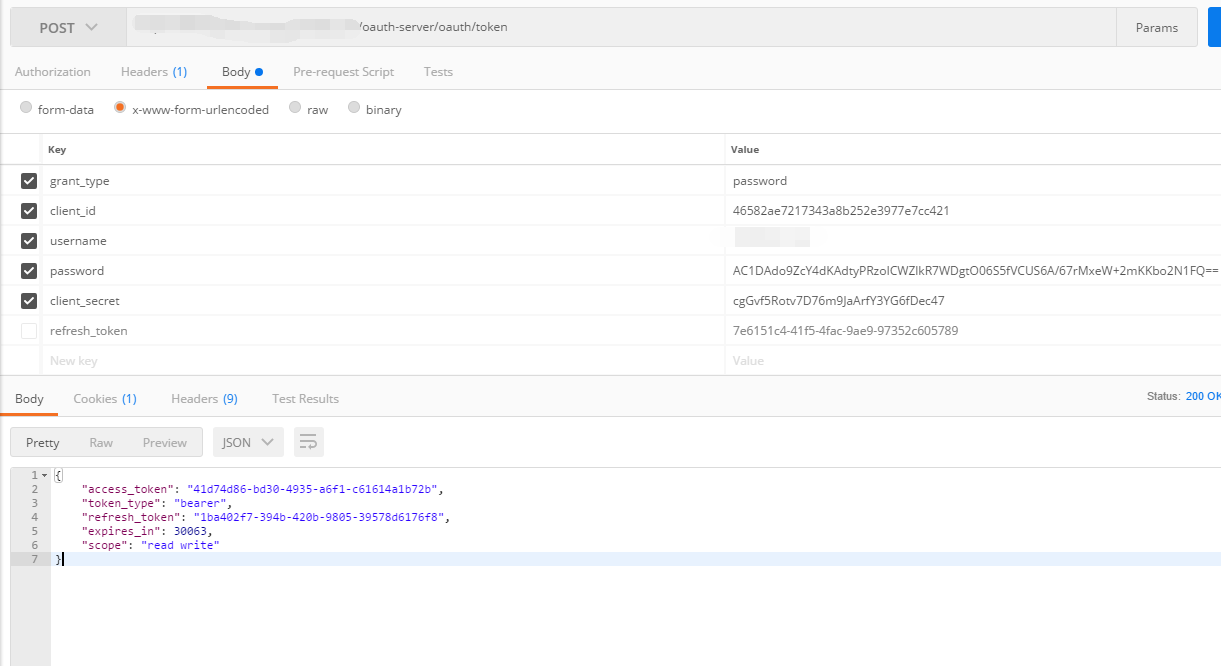The width and height of the screenshot is (1221, 666).
Task: Open the Pre-request Script tab
Action: click(x=343, y=72)
